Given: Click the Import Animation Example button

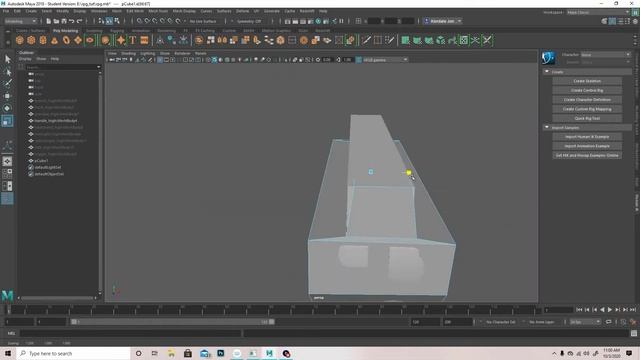Looking at the screenshot, I should pos(587,146).
